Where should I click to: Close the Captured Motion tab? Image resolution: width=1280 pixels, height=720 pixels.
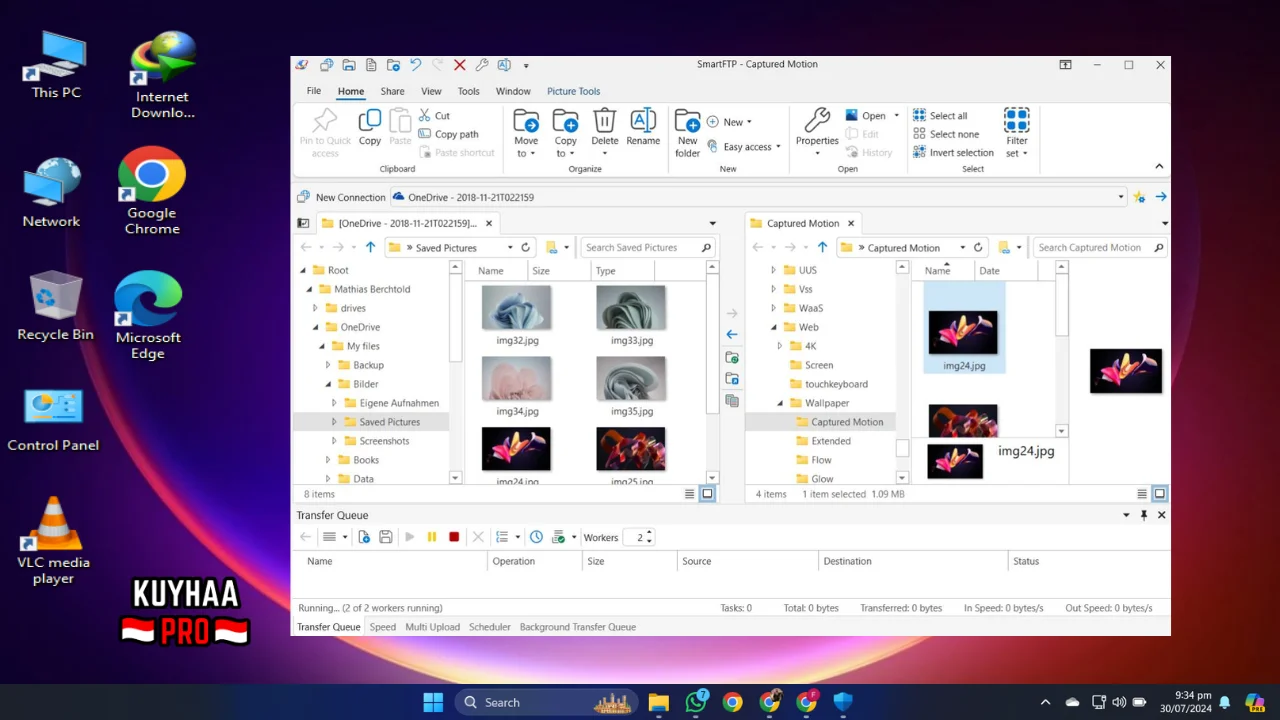(x=851, y=223)
